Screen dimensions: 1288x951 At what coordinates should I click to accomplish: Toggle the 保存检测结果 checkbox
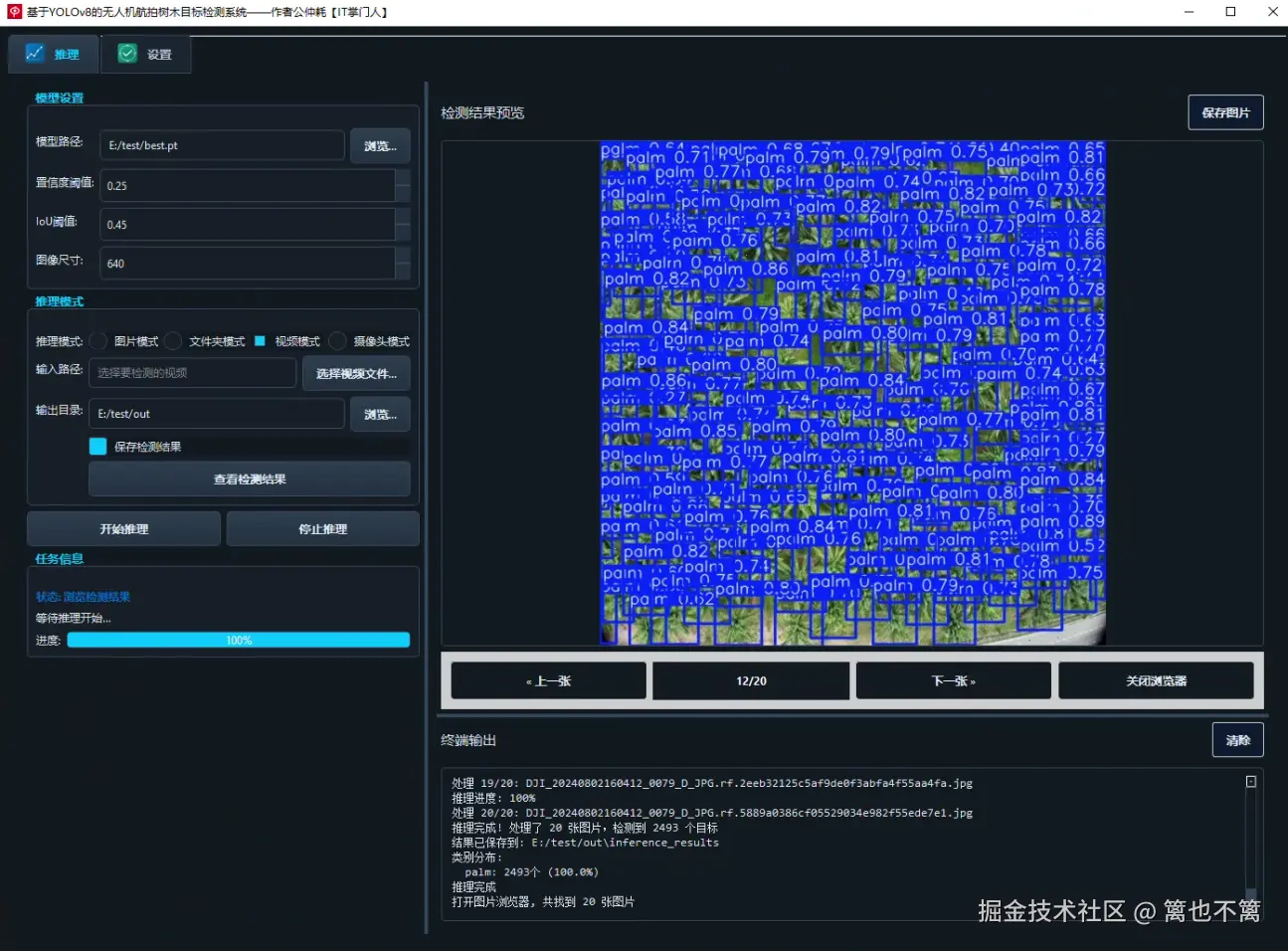pyautogui.click(x=97, y=447)
